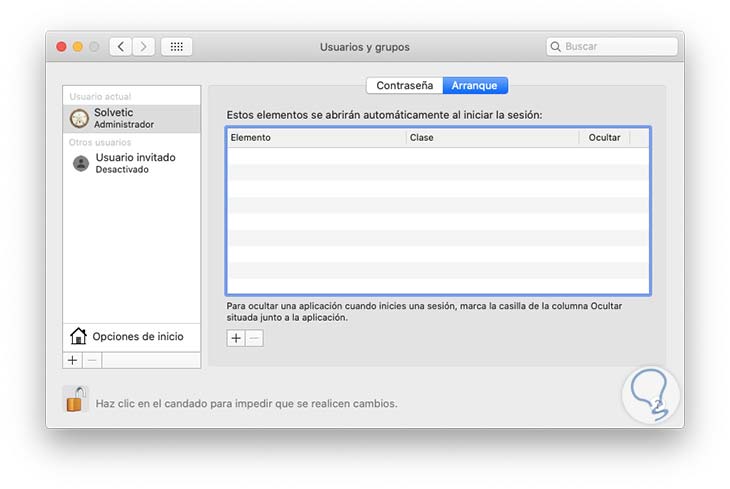Switch to the Contraseña tab
This screenshot has height=489, width=730.
pos(405,86)
